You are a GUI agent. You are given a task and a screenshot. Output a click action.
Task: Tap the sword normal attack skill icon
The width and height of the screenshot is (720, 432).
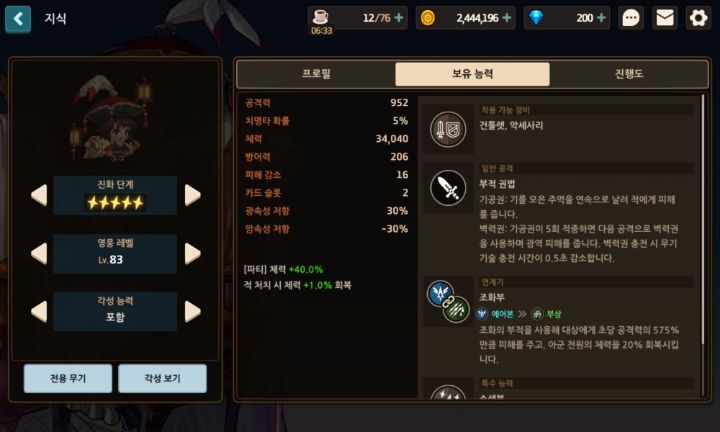tap(448, 188)
